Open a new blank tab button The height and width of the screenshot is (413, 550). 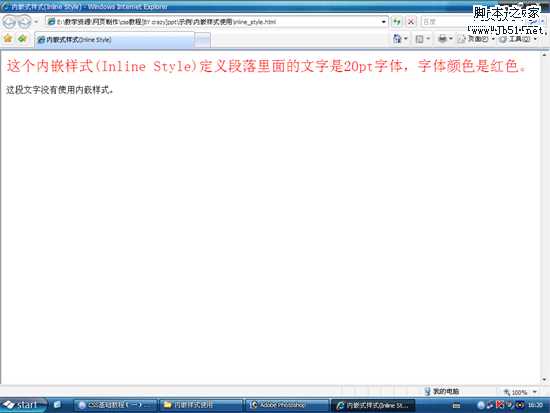tap(202, 40)
